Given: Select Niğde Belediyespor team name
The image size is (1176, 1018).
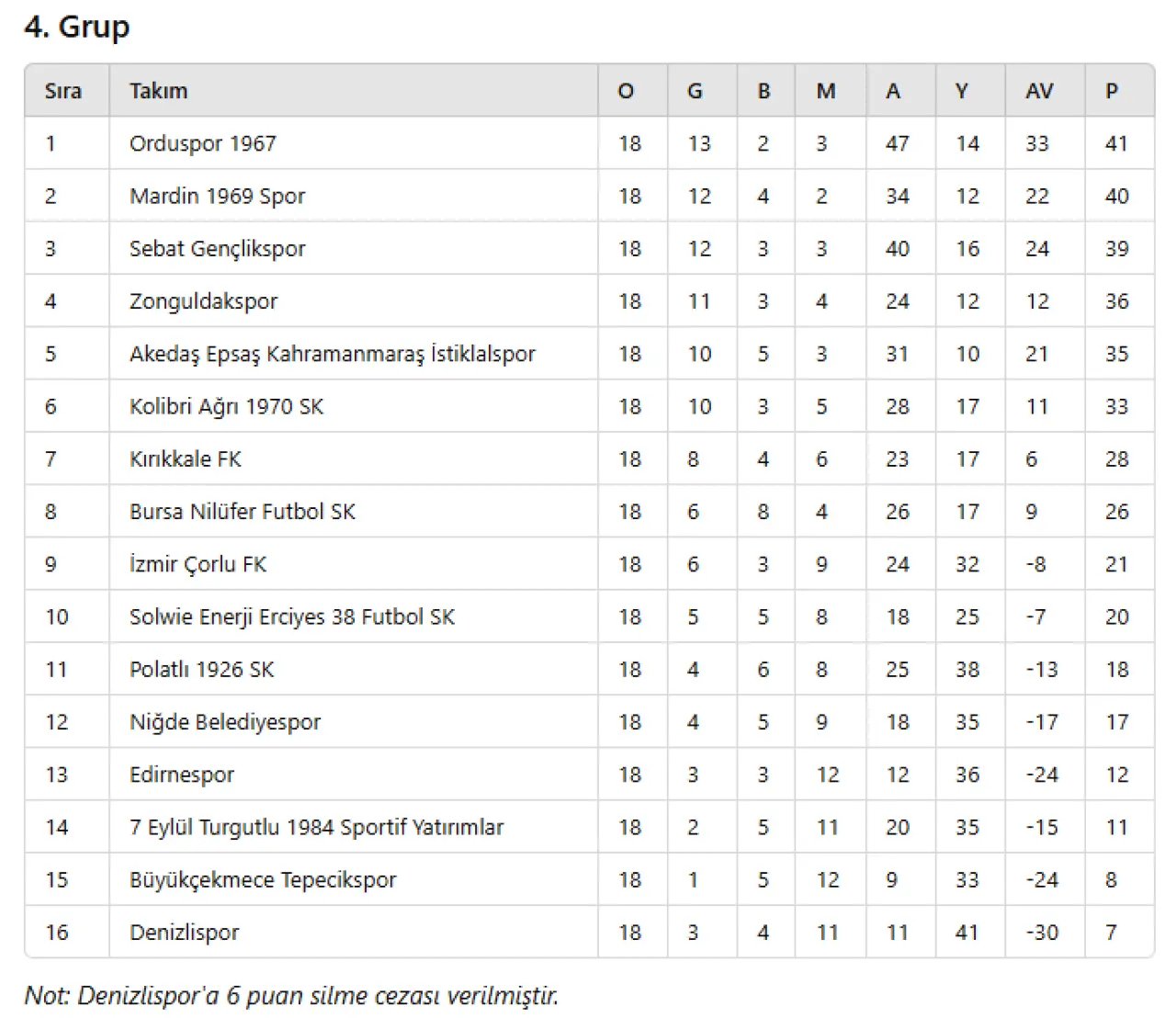Looking at the screenshot, I should (x=225, y=722).
